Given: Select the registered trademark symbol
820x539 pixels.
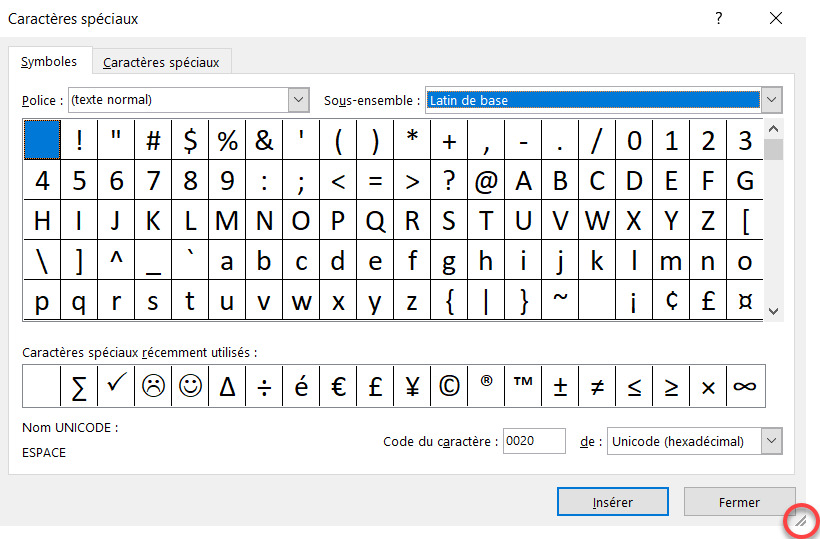Looking at the screenshot, I should 486,386.
